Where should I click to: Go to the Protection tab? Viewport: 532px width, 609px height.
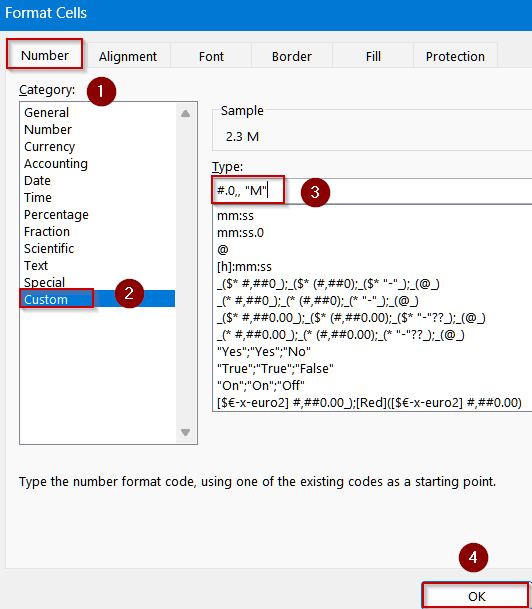tap(455, 56)
